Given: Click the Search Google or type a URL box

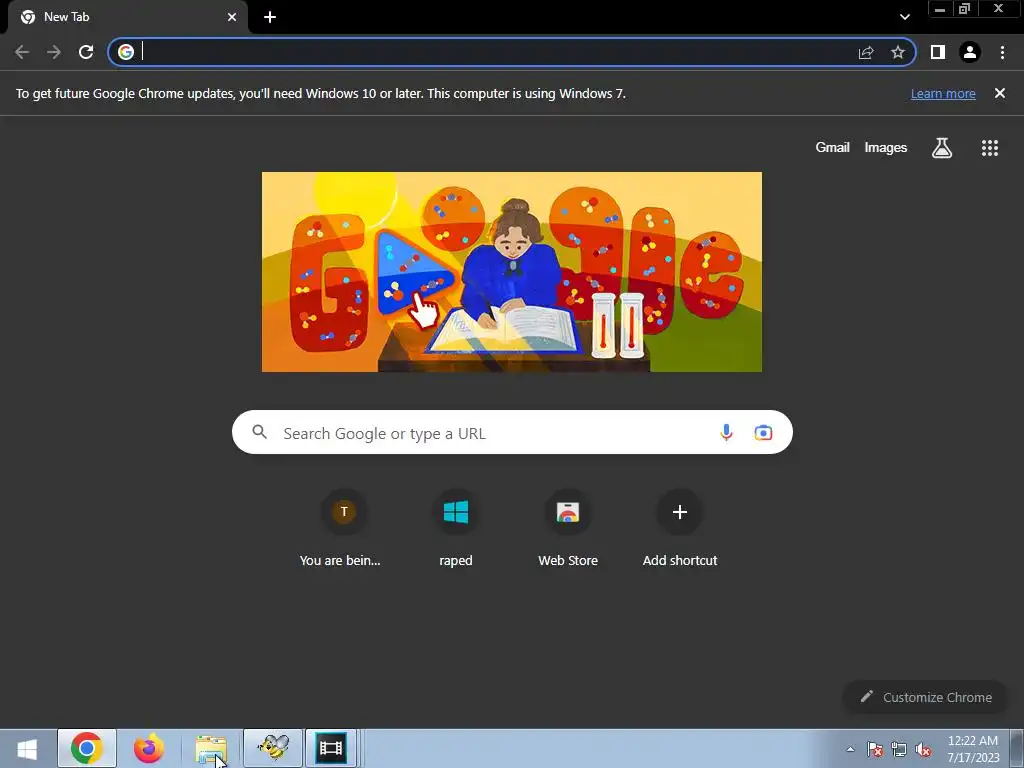Looking at the screenshot, I should (x=512, y=432).
